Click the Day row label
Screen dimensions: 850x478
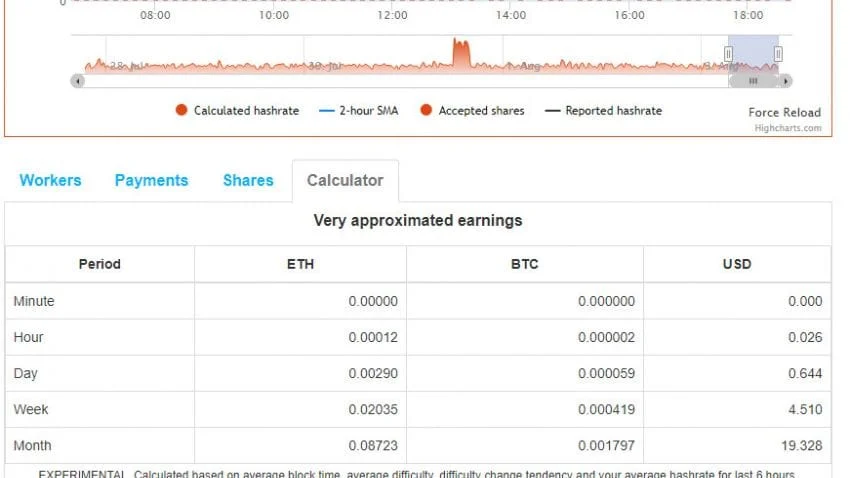(x=25, y=373)
